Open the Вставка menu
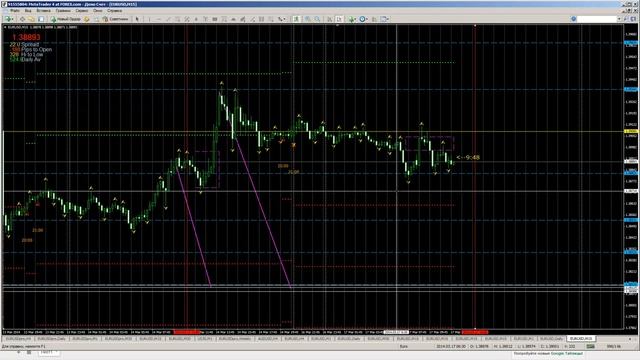Viewport: 640px width, 360px height. [x=44, y=11]
